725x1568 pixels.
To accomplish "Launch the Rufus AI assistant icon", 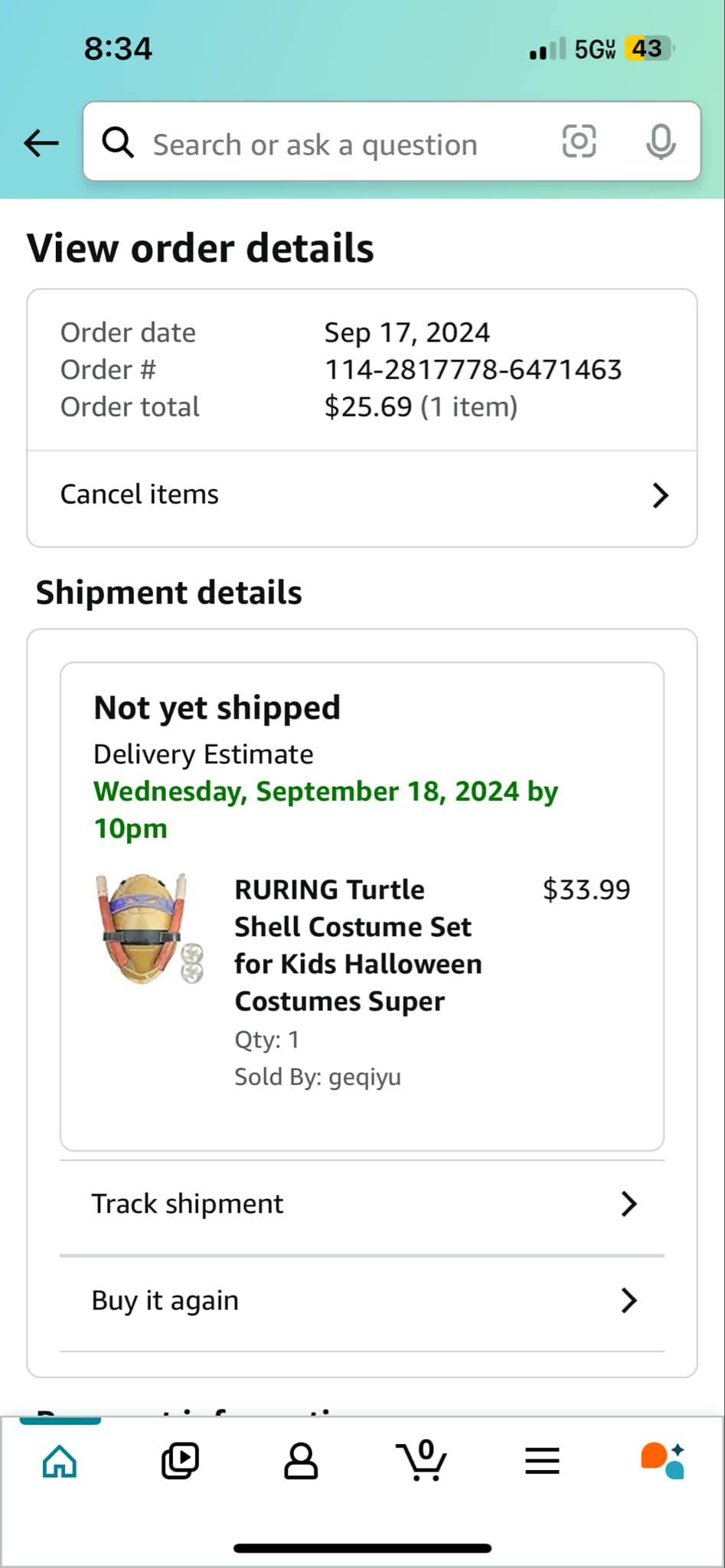I will pos(662,1461).
